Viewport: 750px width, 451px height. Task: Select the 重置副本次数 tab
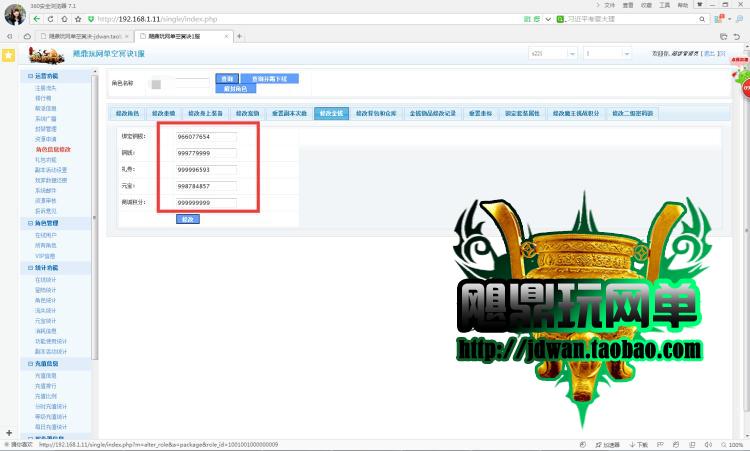(x=289, y=113)
